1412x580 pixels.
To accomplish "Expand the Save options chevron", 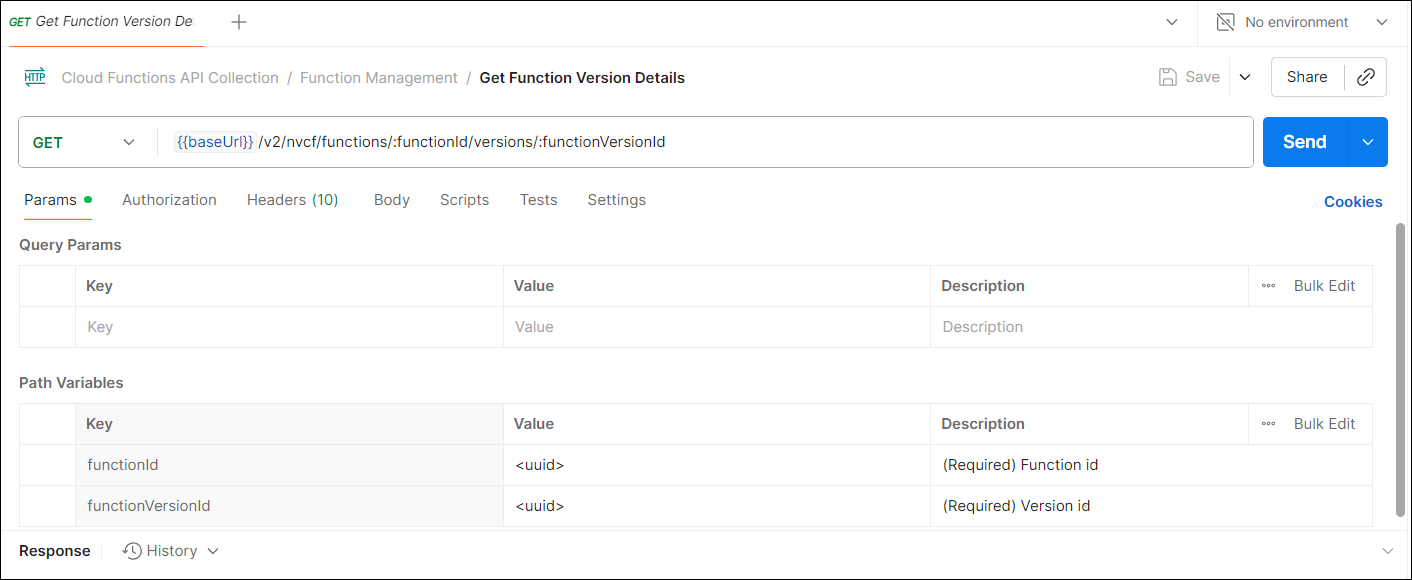I will (1245, 77).
